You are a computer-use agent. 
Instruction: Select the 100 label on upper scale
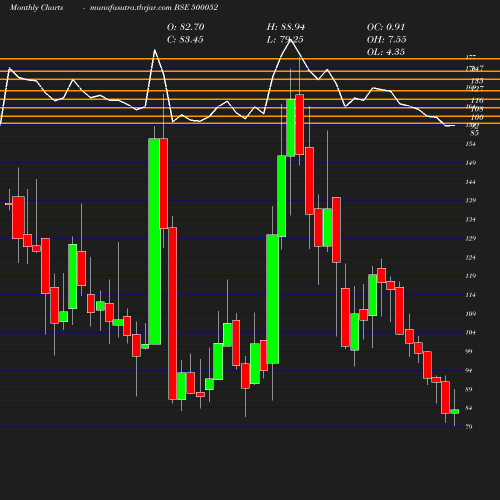tap(477, 118)
